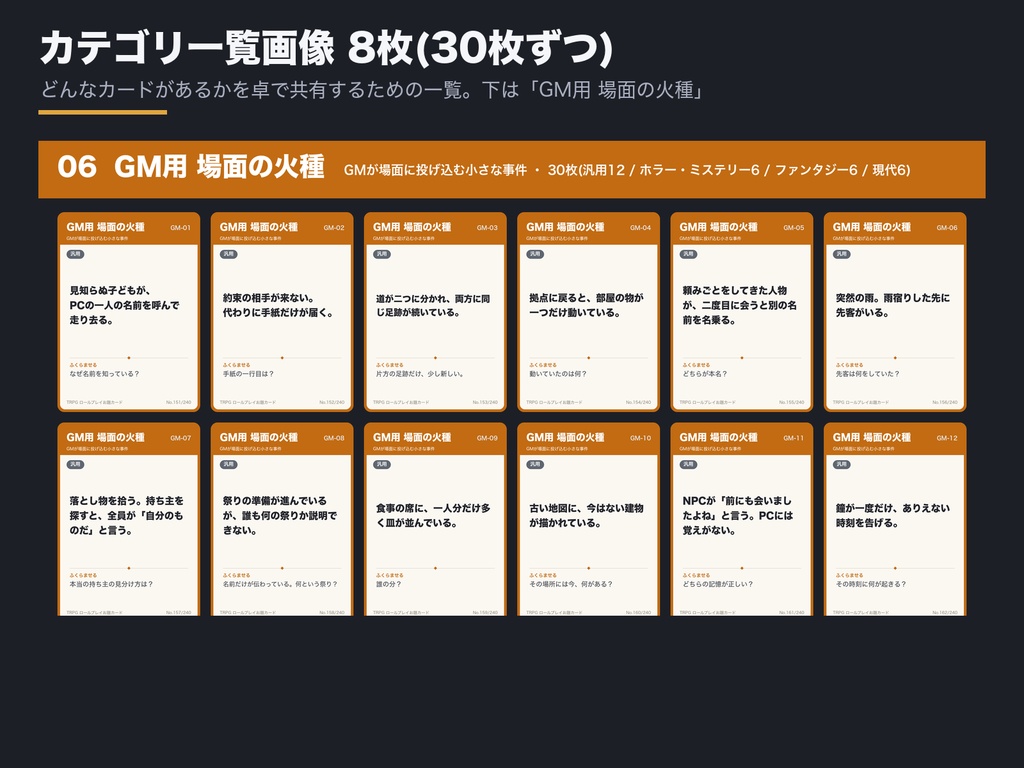The image size is (1024, 768).
Task: Click the question どちらの記憶が正しい？
Action: pyautogui.click(x=718, y=584)
